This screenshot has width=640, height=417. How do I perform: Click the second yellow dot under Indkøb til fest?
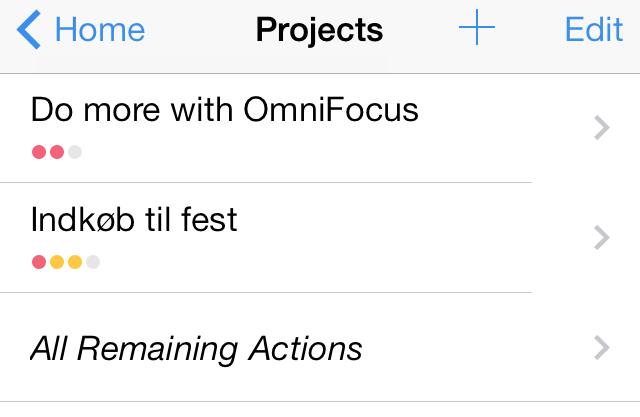tap(75, 262)
